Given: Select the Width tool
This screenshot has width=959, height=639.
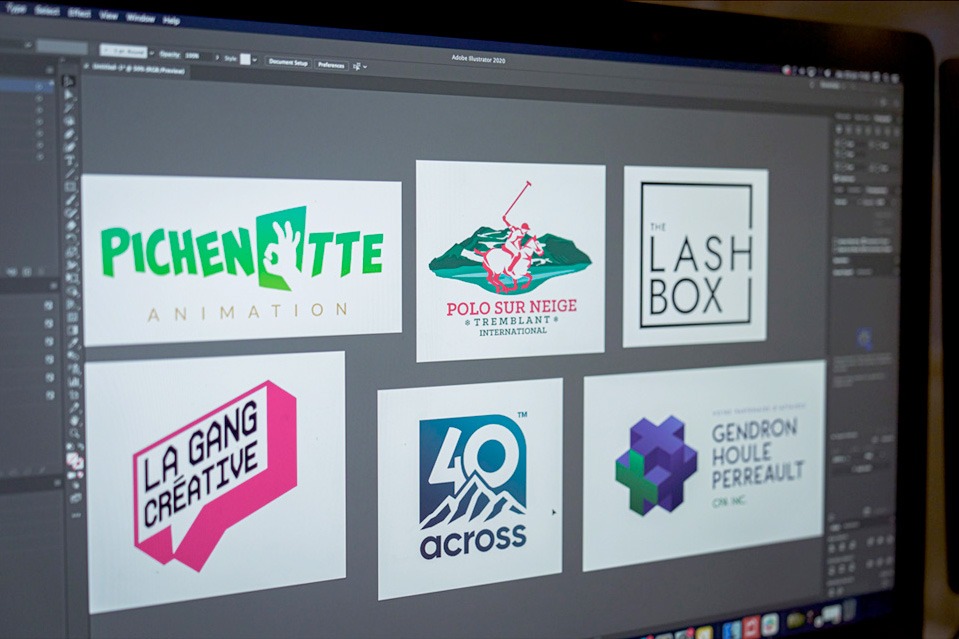Looking at the screenshot, I should pos(72,264).
